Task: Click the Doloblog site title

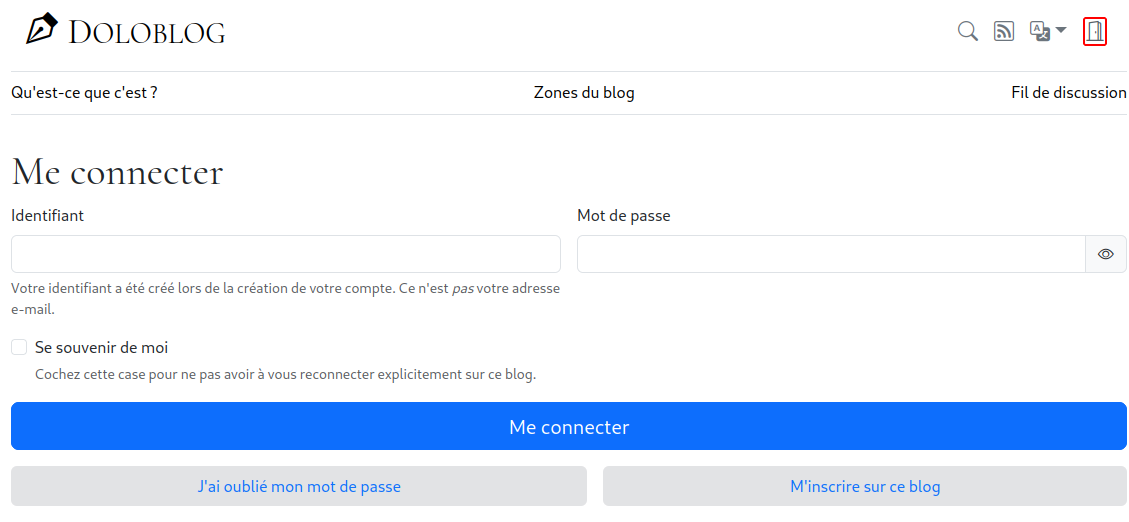Action: coord(147,32)
